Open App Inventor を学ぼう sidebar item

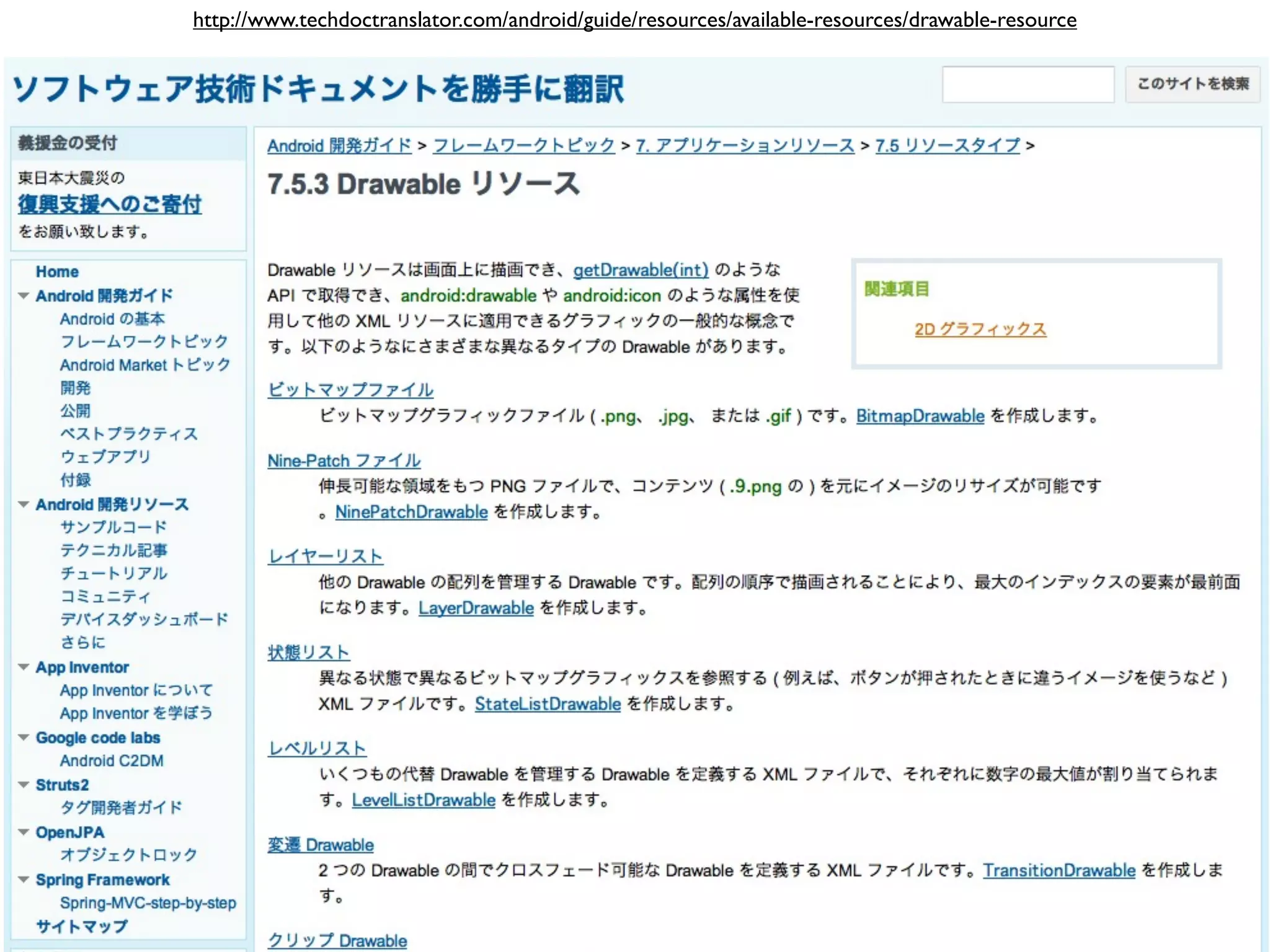(136, 713)
